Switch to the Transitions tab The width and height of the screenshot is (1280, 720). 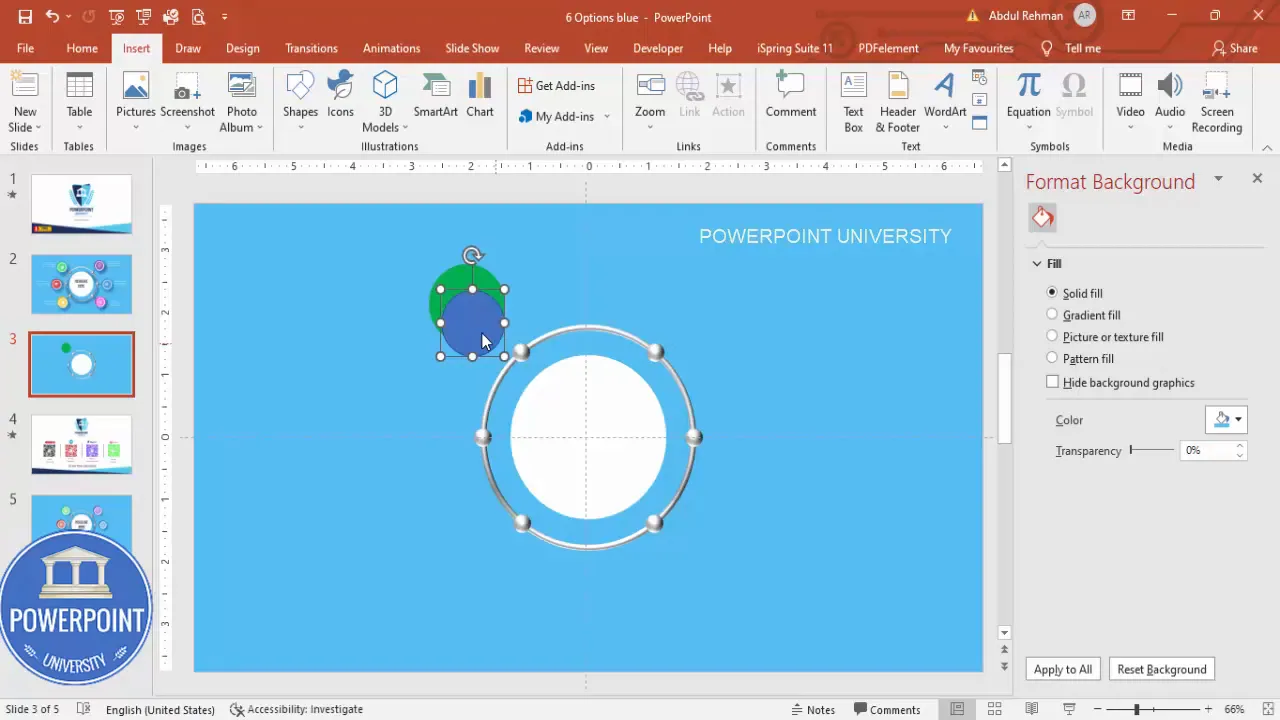[311, 48]
